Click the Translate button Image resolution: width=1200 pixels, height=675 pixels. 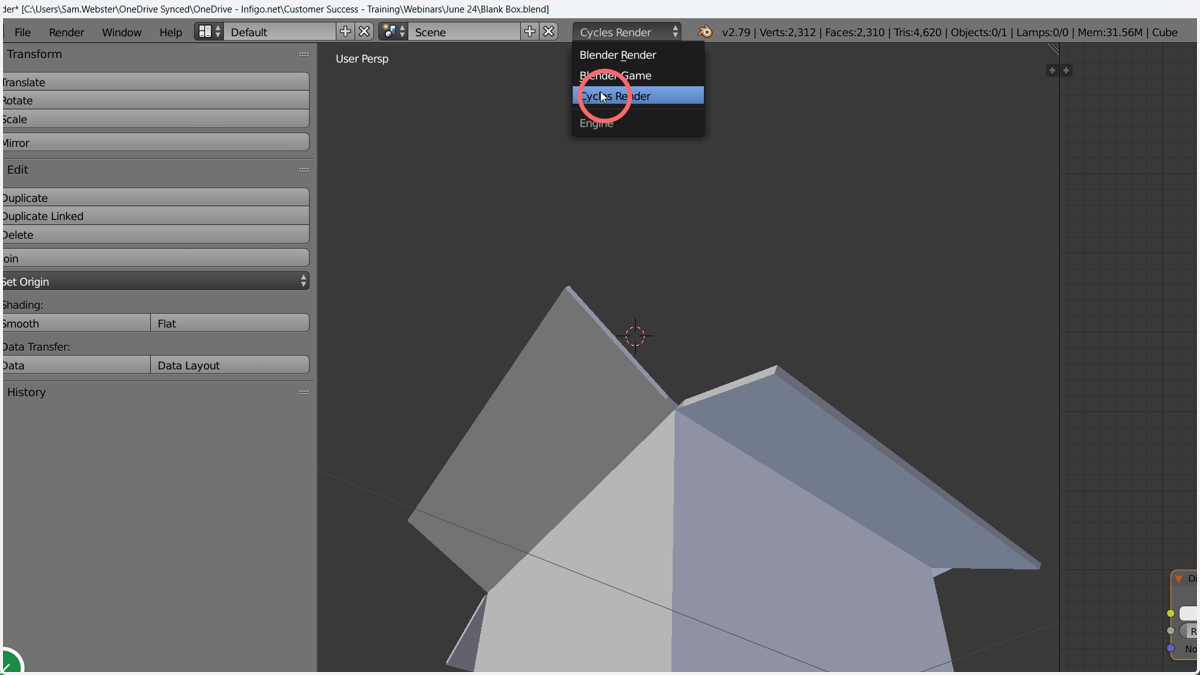(x=155, y=82)
